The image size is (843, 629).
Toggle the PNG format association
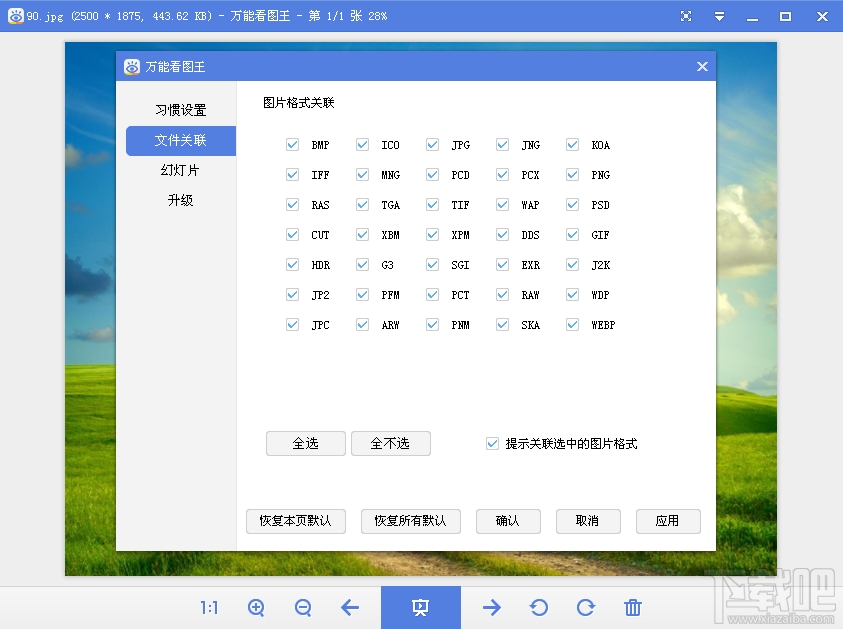coord(572,175)
